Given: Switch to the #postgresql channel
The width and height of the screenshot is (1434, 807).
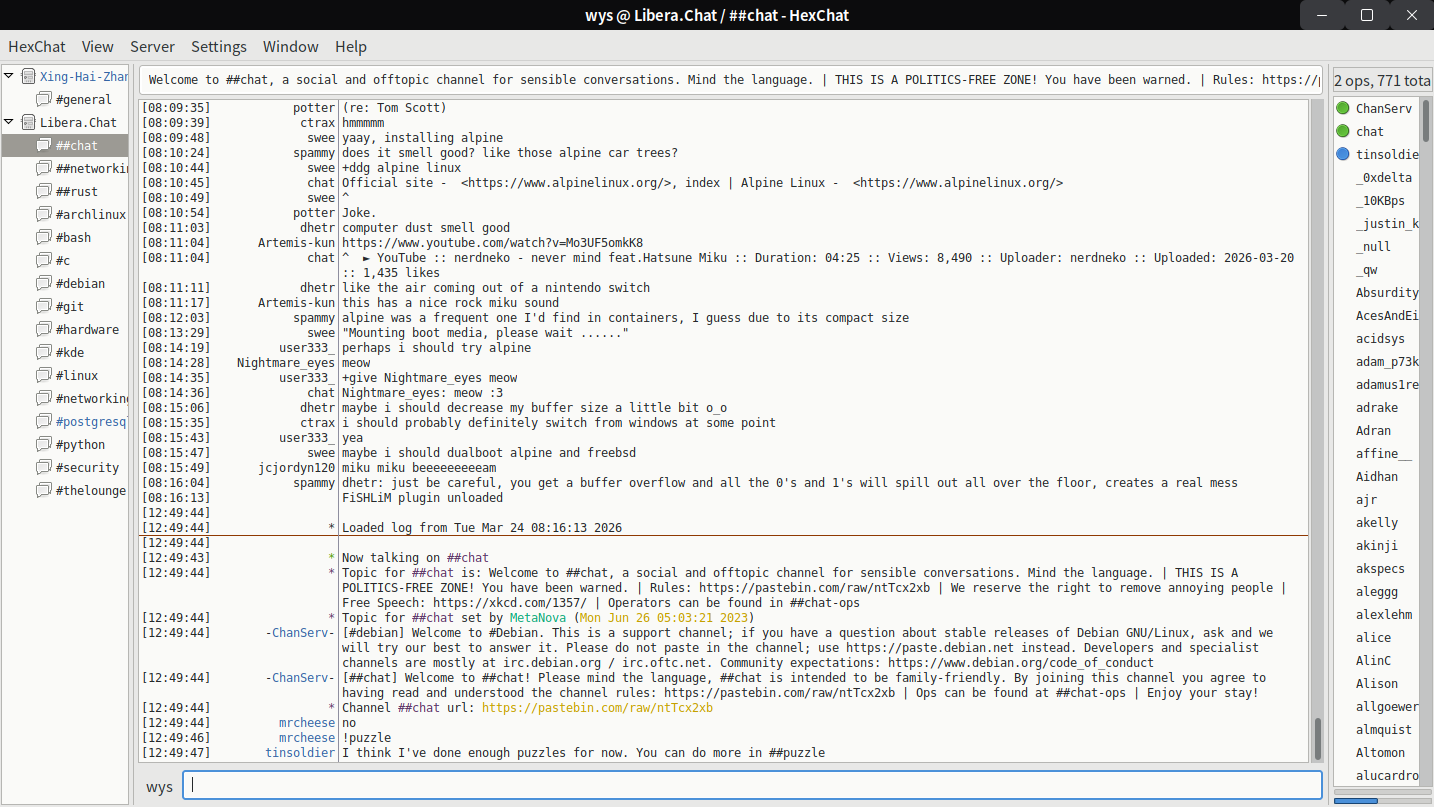Looking at the screenshot, I should pyautogui.click(x=91, y=421).
